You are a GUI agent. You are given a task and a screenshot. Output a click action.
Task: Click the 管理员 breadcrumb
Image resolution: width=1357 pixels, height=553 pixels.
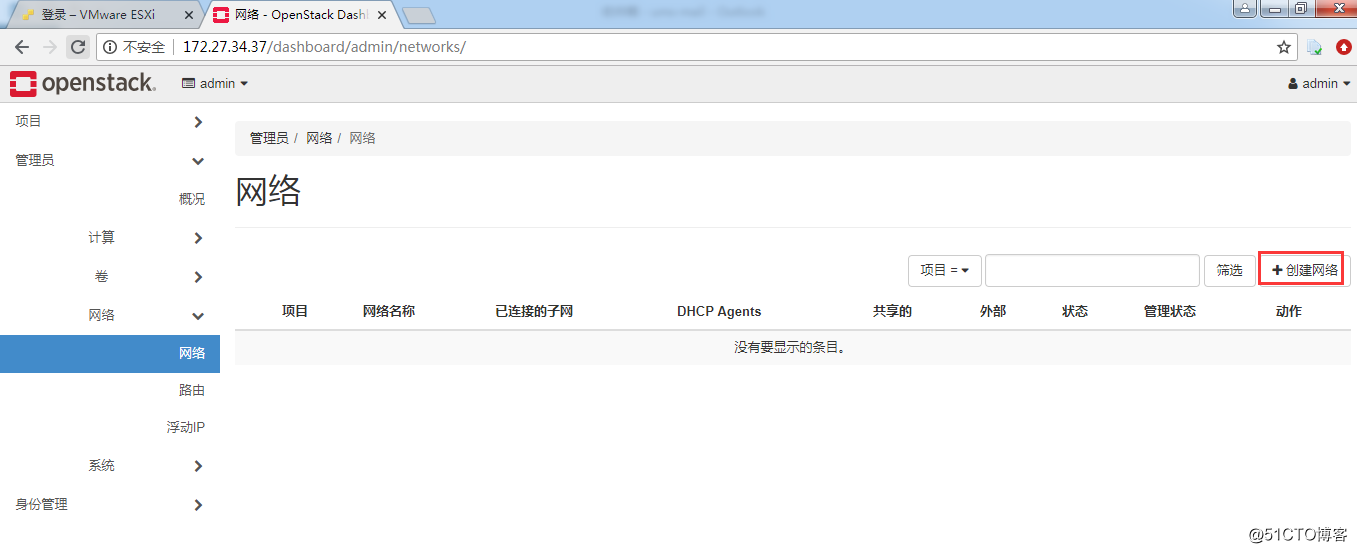[x=269, y=138]
